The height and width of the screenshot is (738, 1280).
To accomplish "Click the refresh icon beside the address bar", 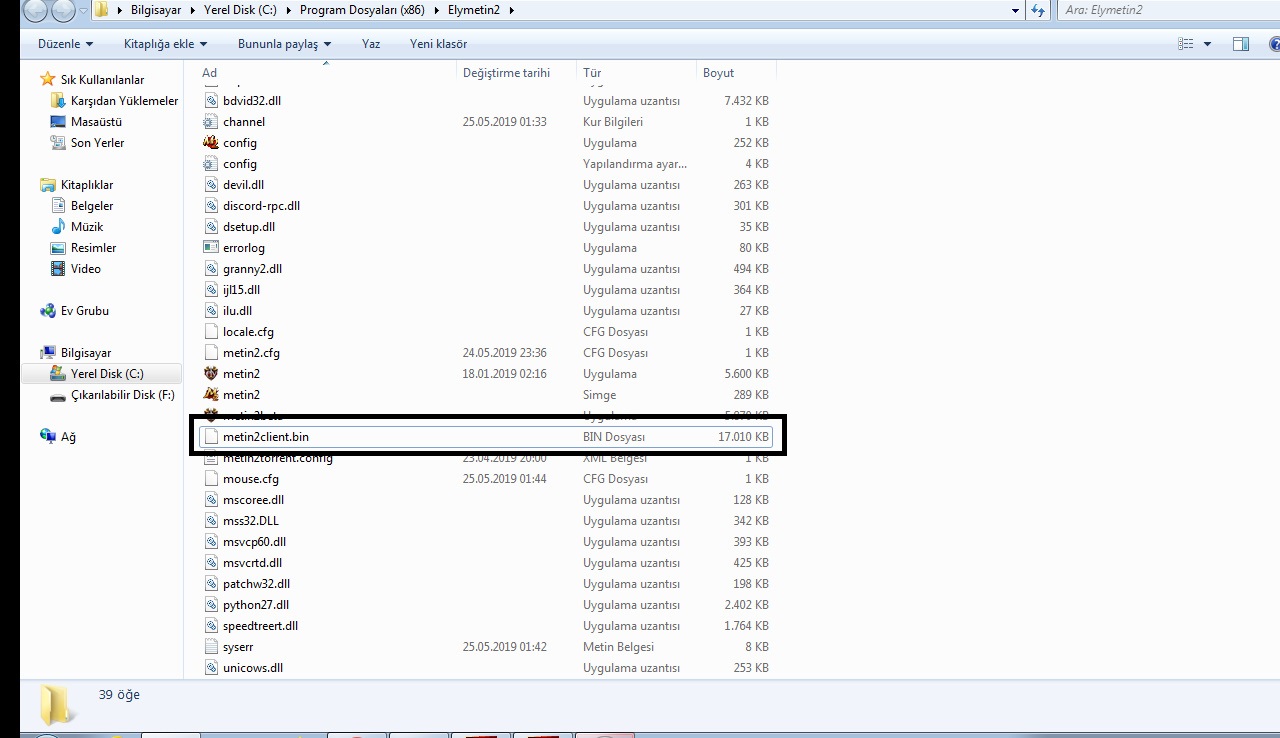I will point(1038,11).
